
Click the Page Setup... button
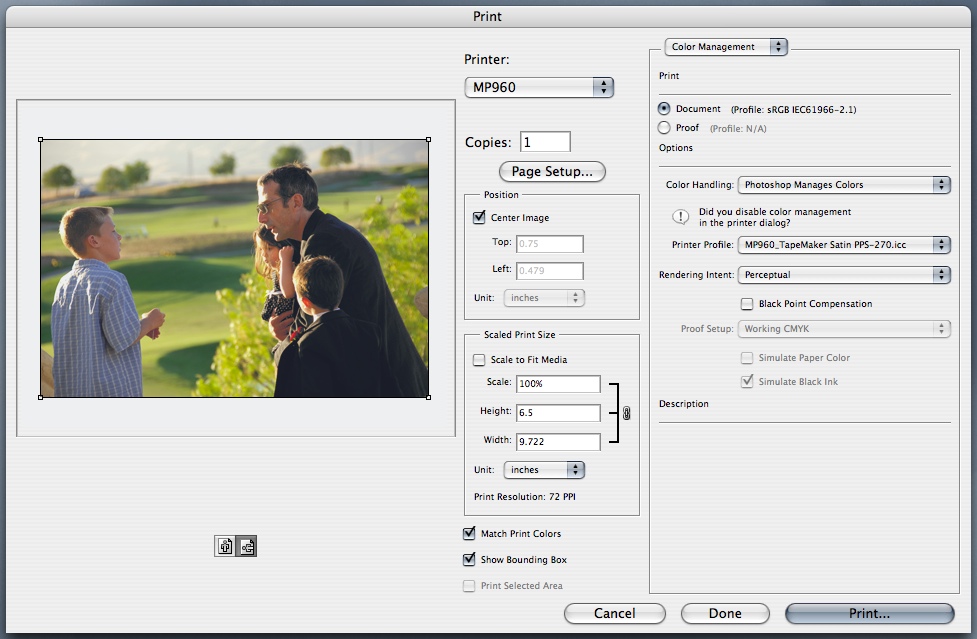(x=552, y=172)
